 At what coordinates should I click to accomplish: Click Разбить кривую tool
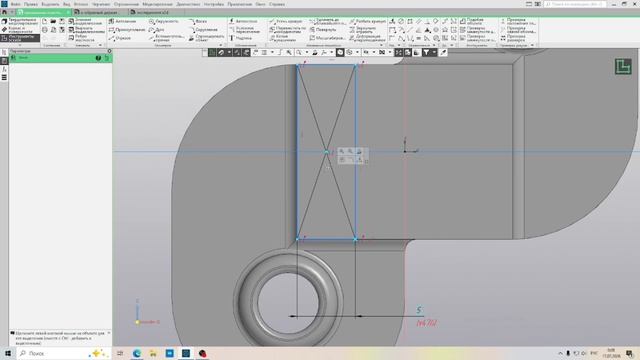pyautogui.click(x=367, y=21)
